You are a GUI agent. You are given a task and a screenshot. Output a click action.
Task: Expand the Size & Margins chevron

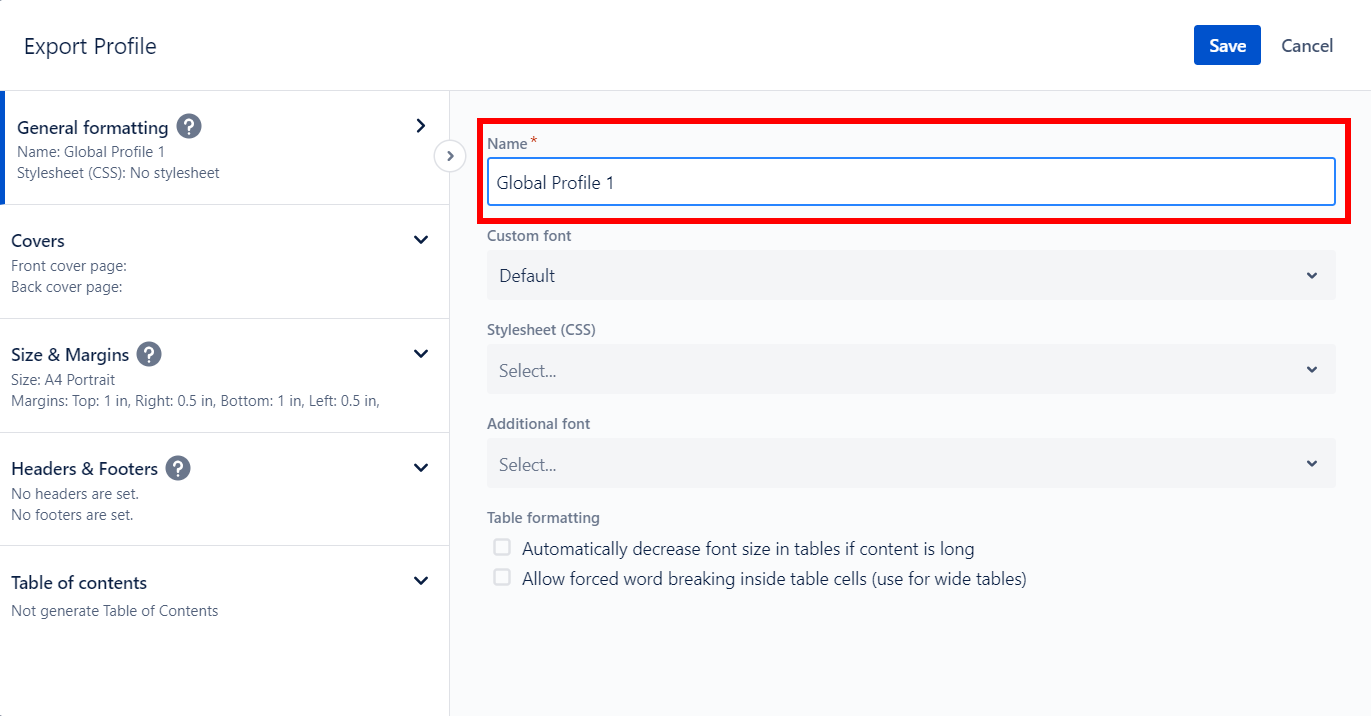pos(421,354)
